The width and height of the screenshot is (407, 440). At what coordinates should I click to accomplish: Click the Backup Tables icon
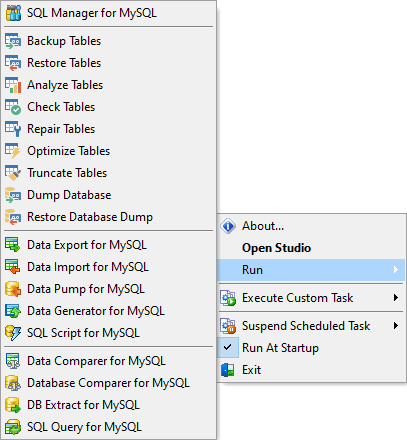coord(13,41)
